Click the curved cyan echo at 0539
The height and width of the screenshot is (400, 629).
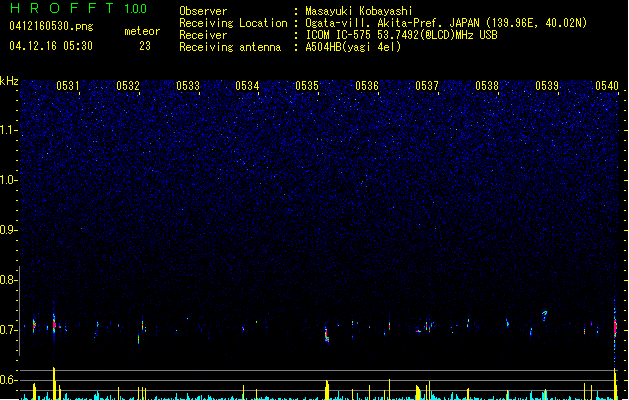click(x=544, y=315)
